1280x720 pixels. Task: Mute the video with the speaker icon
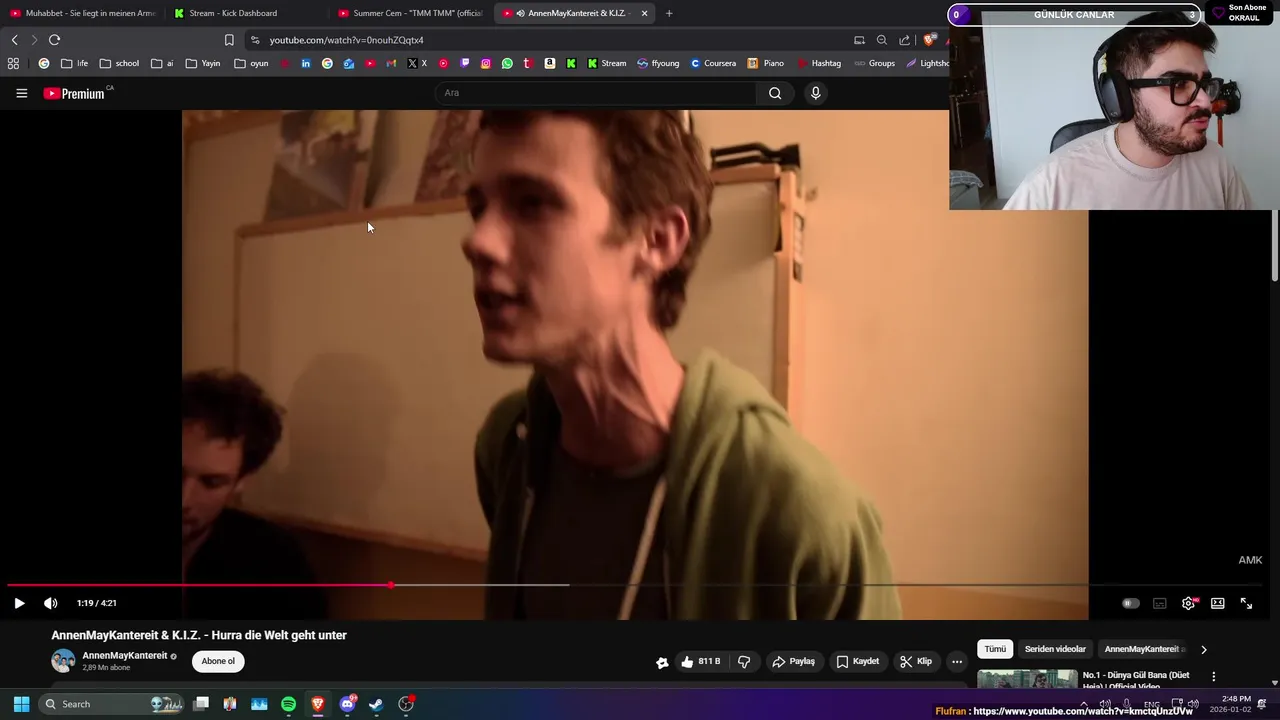(x=50, y=603)
